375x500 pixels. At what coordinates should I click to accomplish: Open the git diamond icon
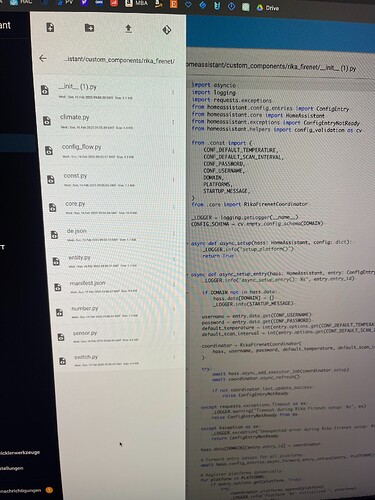(x=167, y=30)
